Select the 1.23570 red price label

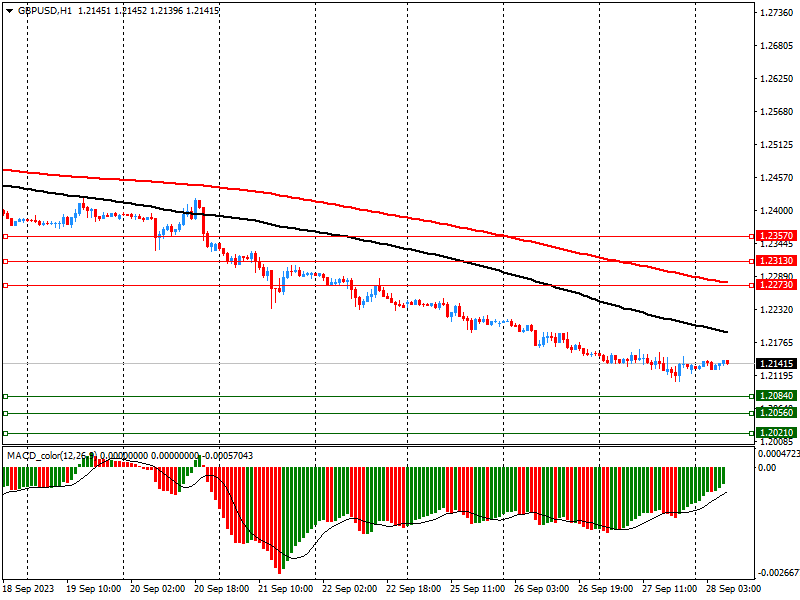pyautogui.click(x=776, y=237)
